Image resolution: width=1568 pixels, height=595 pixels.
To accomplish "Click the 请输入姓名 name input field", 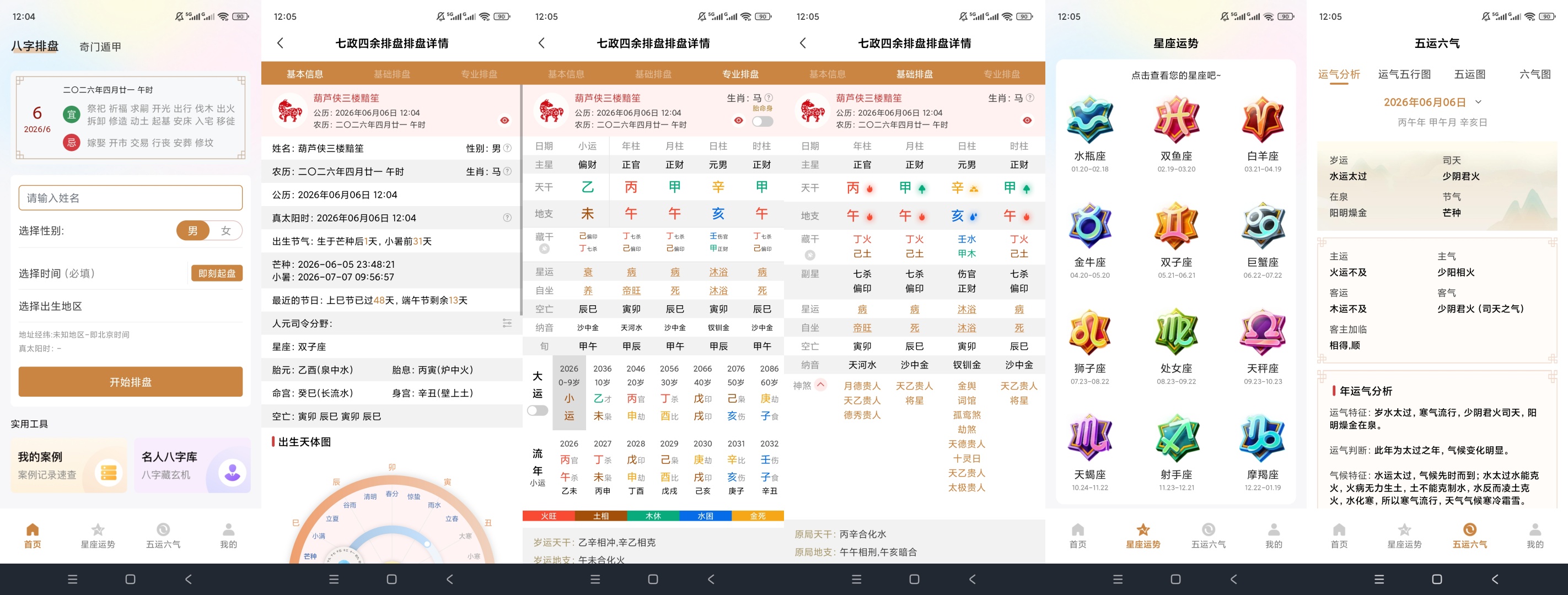I will (x=131, y=198).
